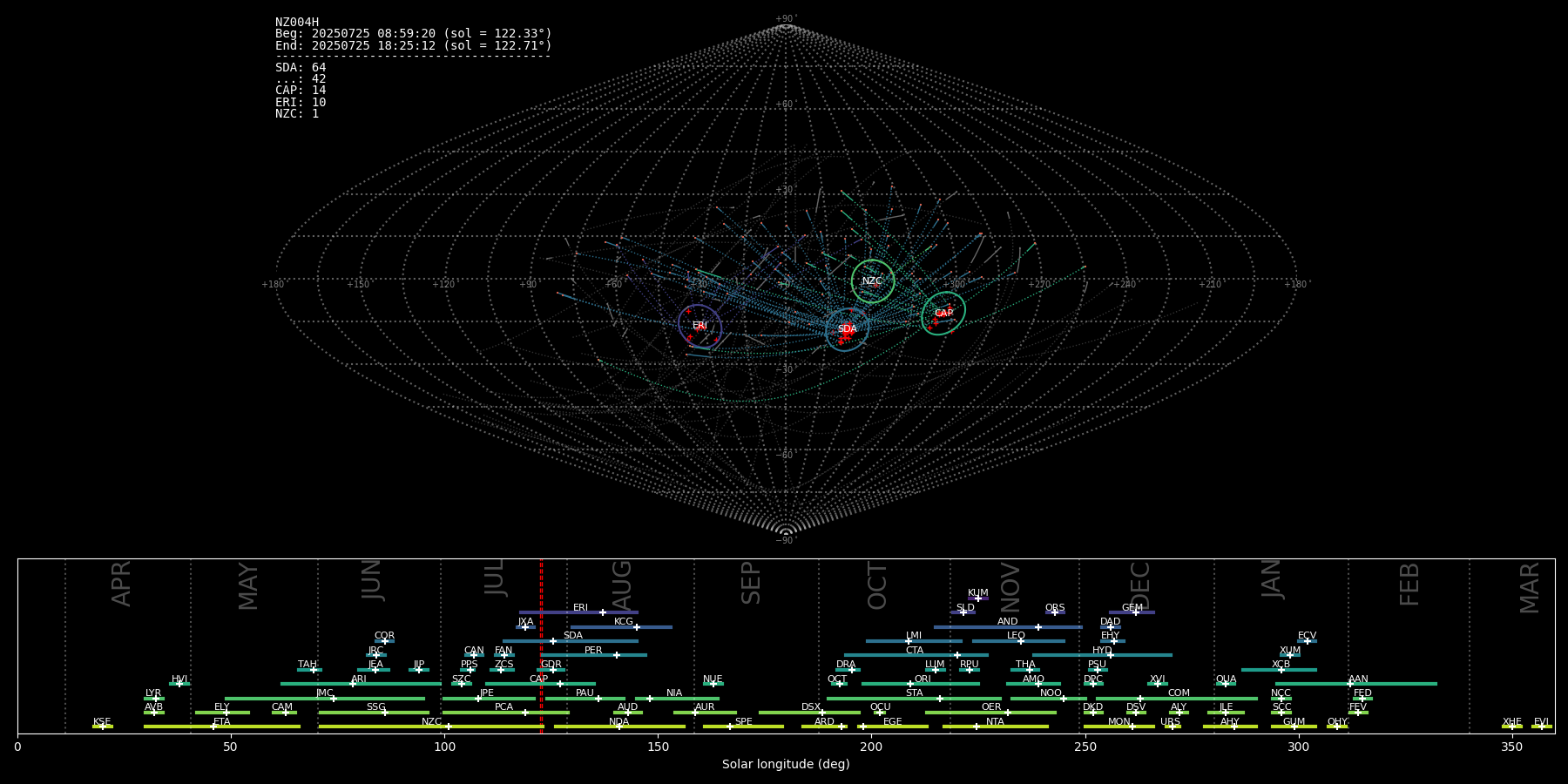Viewport: 1568px width, 784px height.
Task: Select the NTA shower bar in the timeline
Action: tap(995, 727)
